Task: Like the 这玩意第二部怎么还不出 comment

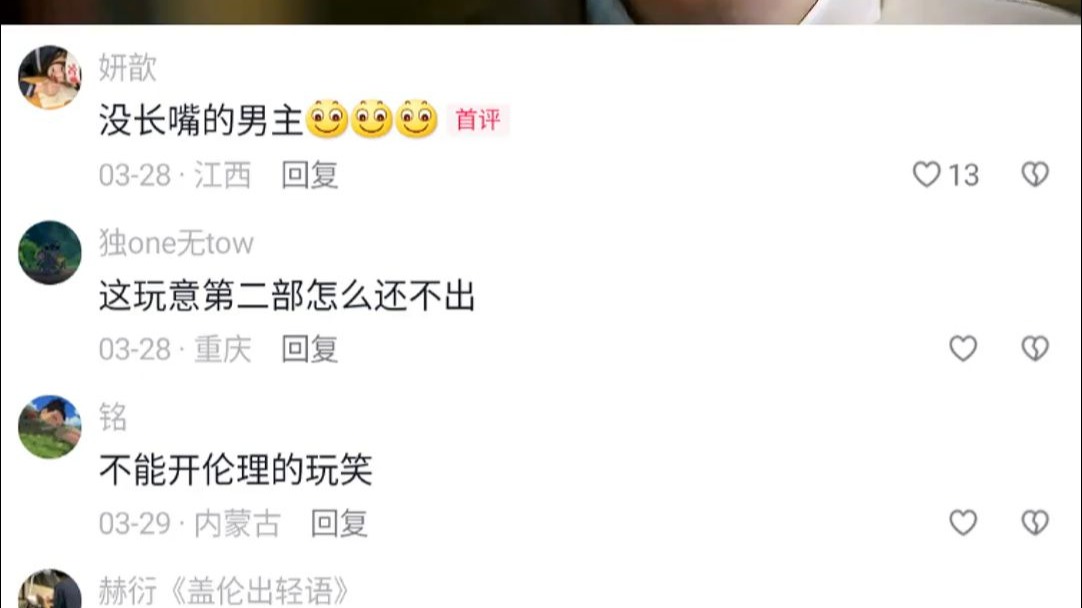Action: 963,349
